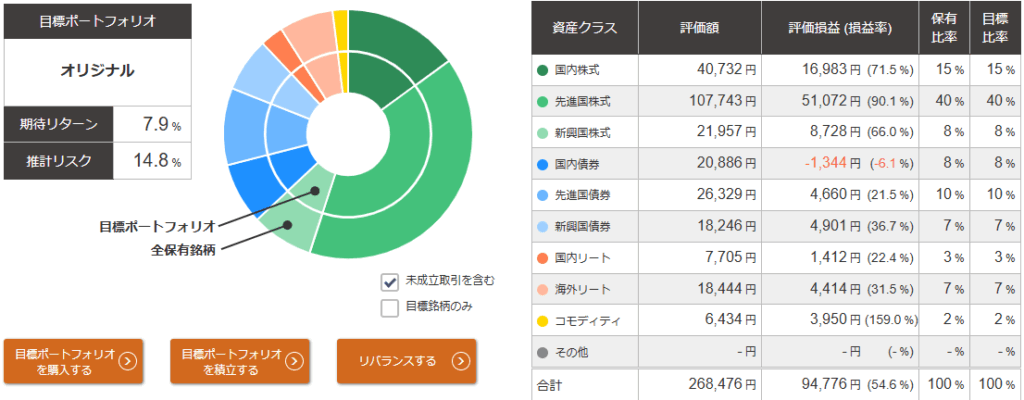Click the green dot beside 国内株式

point(543,70)
